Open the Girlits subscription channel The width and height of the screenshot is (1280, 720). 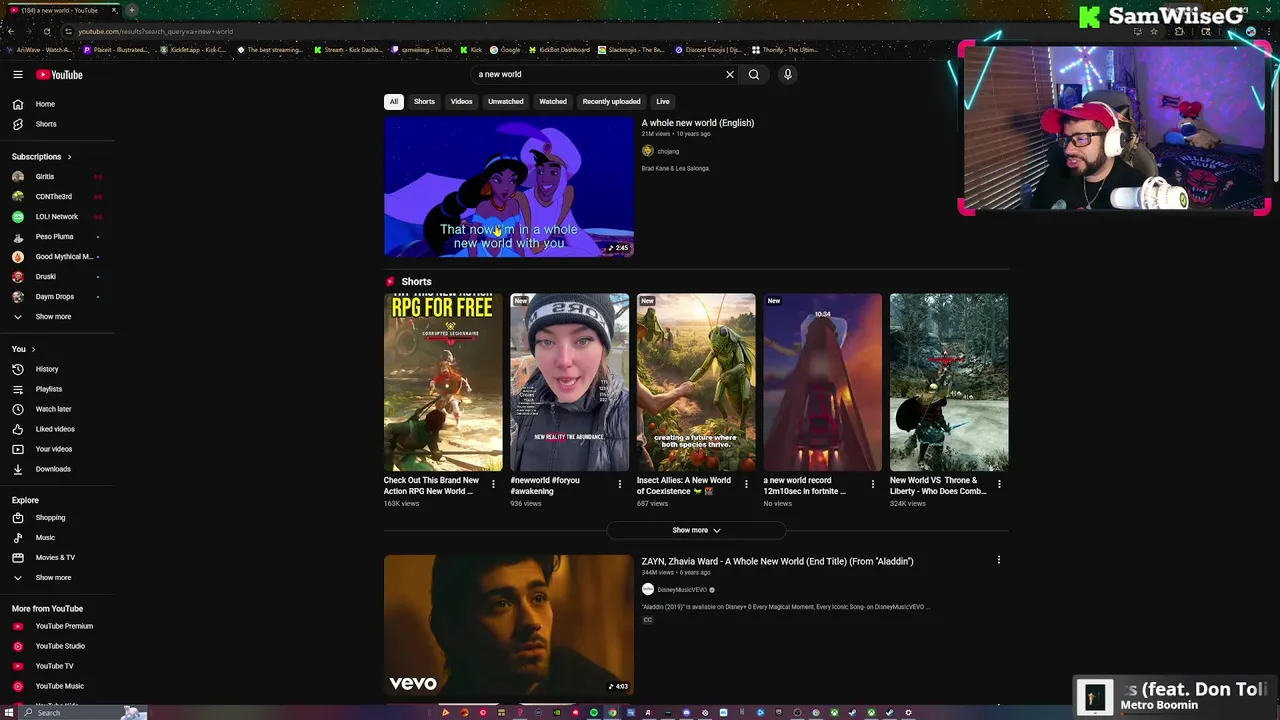point(45,177)
